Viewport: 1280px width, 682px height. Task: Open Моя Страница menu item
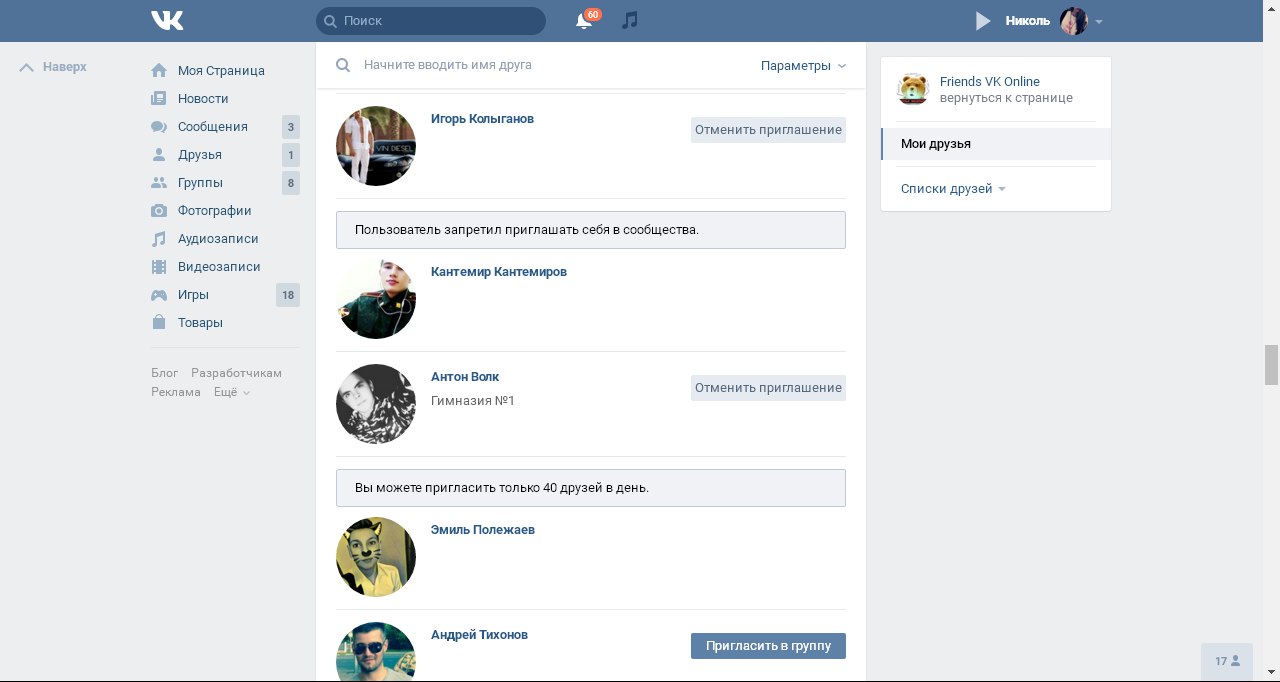coord(221,71)
